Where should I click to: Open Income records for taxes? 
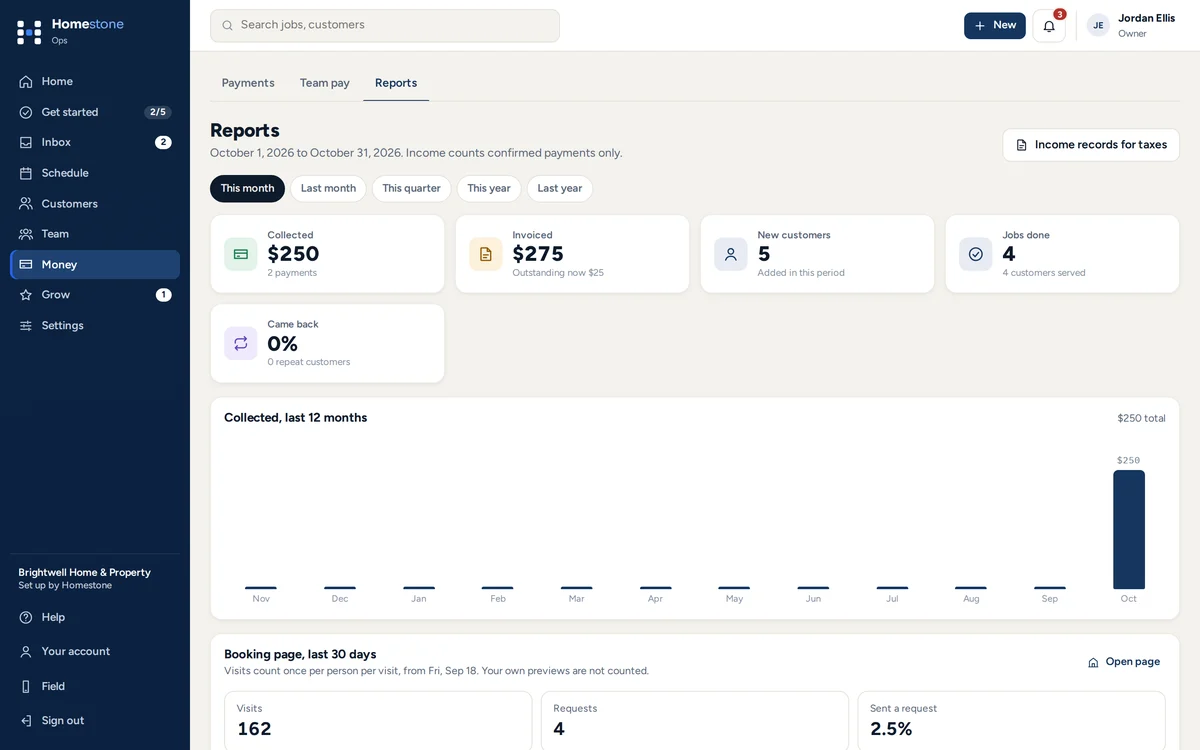pos(1091,145)
